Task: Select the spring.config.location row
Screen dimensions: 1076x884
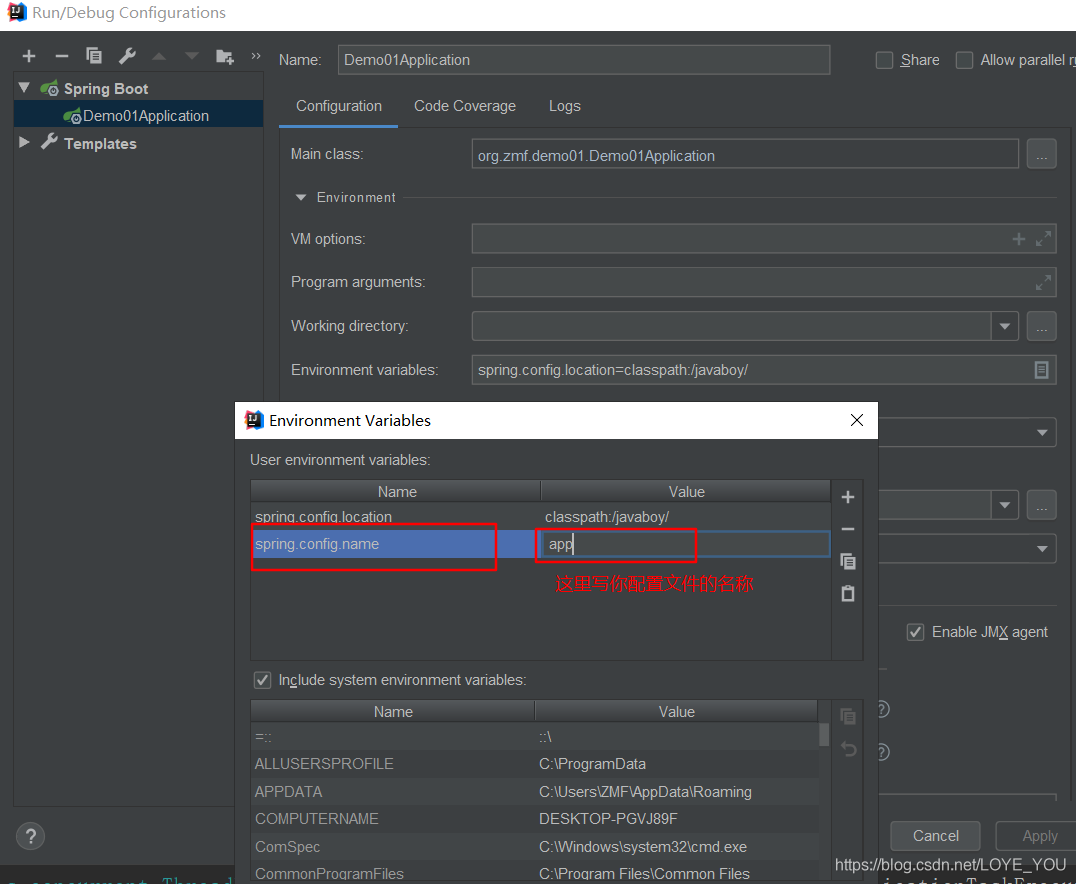Action: pyautogui.click(x=540, y=517)
